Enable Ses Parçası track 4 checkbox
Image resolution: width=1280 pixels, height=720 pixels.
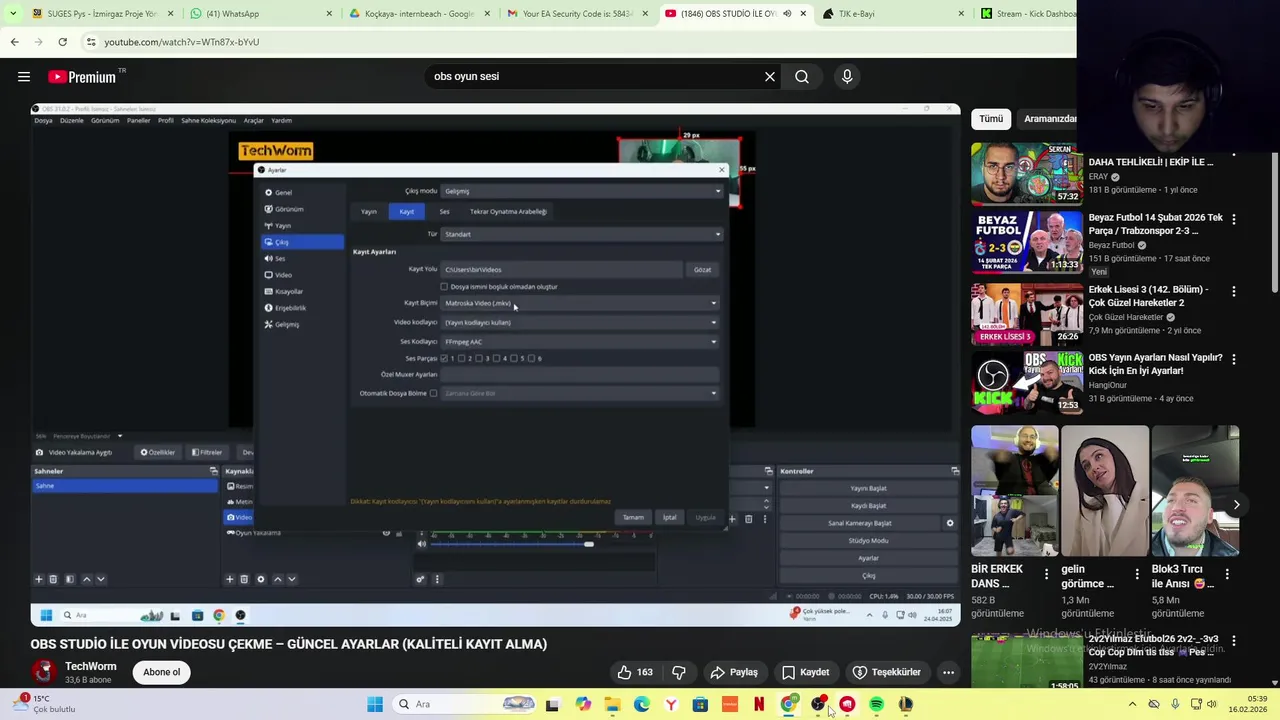click(x=497, y=358)
